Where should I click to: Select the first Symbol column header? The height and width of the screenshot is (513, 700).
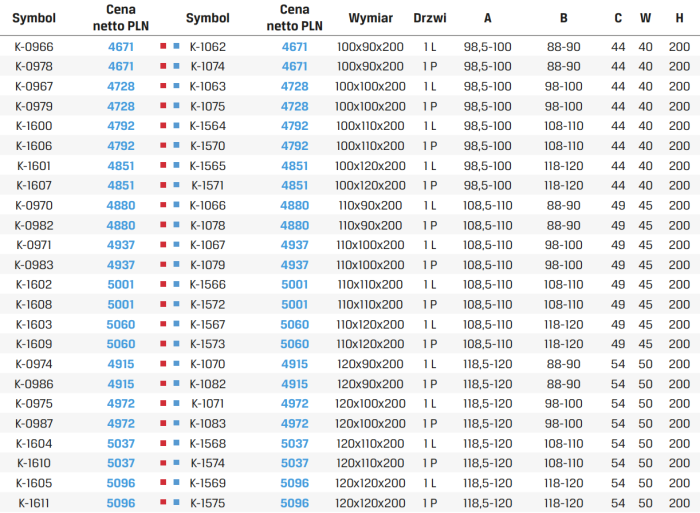(34, 18)
